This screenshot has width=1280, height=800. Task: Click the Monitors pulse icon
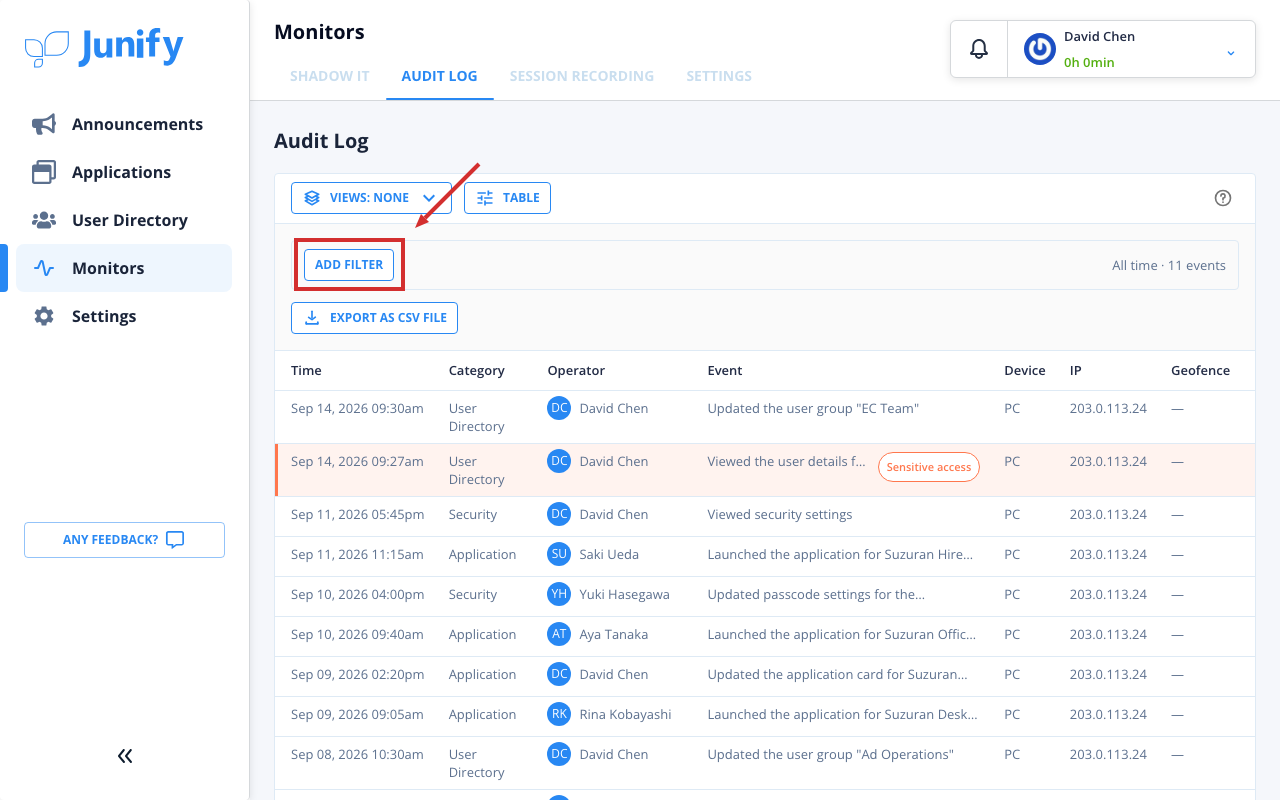click(44, 268)
